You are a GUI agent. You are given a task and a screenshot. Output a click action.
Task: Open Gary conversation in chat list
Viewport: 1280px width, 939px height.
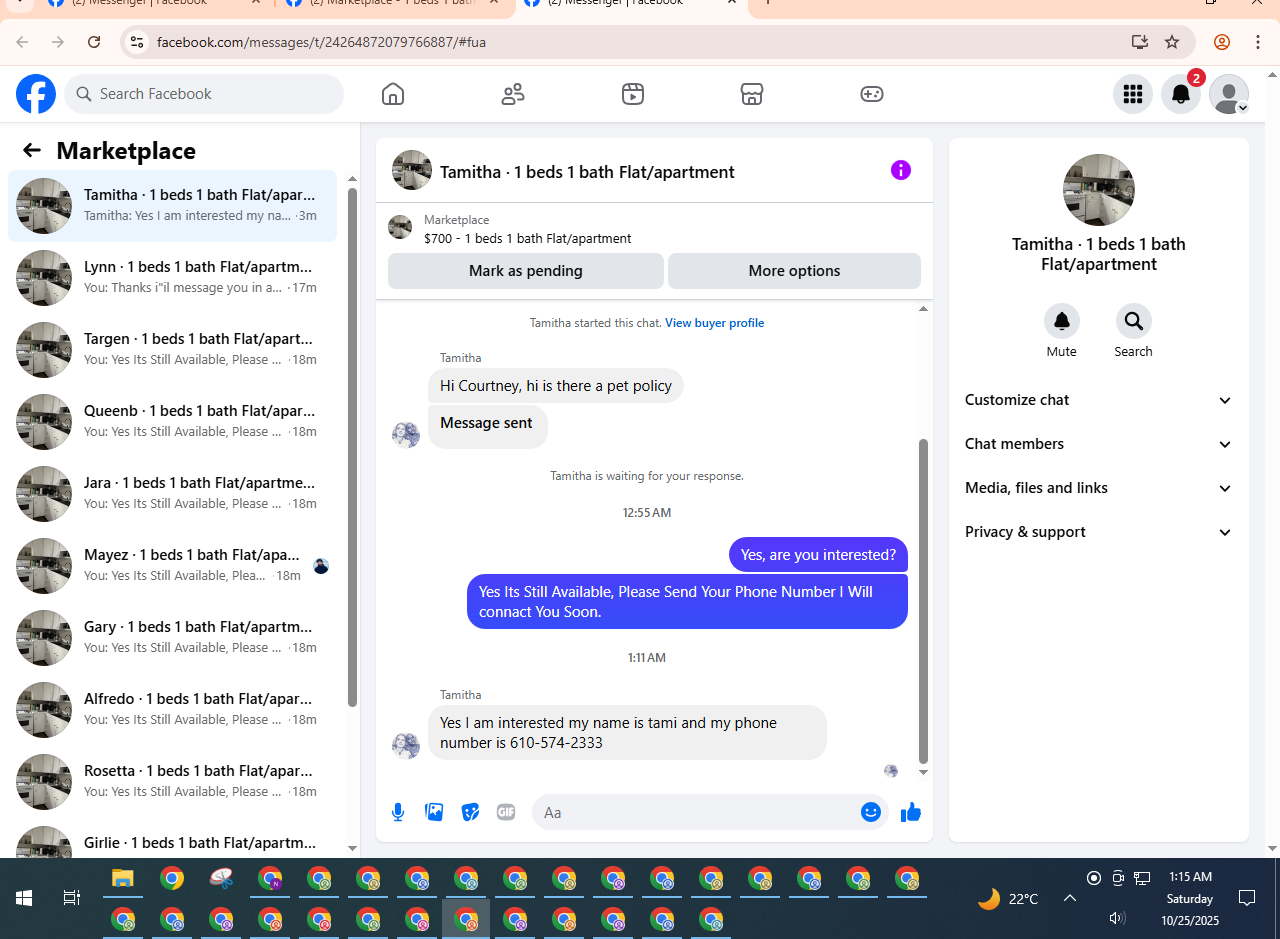pos(173,638)
